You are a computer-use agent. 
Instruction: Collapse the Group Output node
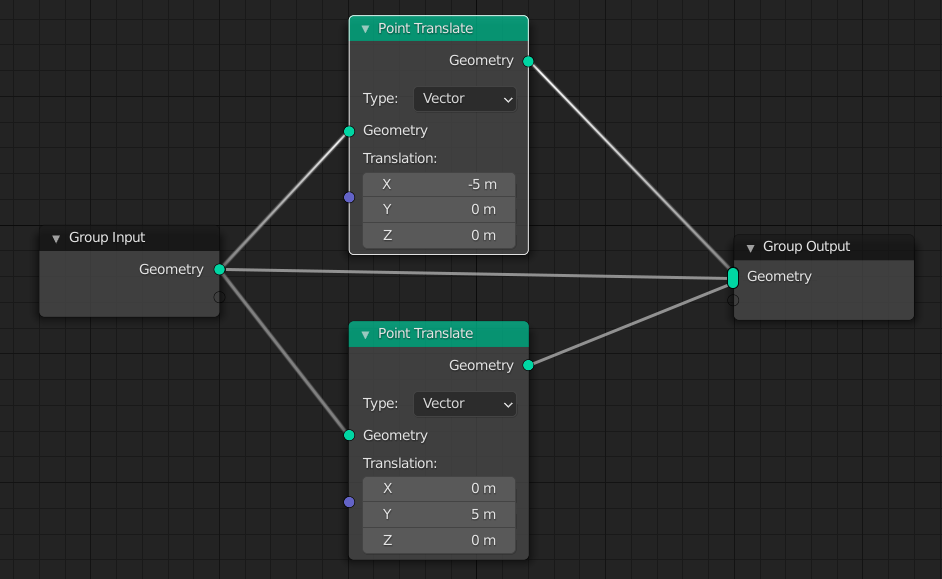pyautogui.click(x=750, y=247)
